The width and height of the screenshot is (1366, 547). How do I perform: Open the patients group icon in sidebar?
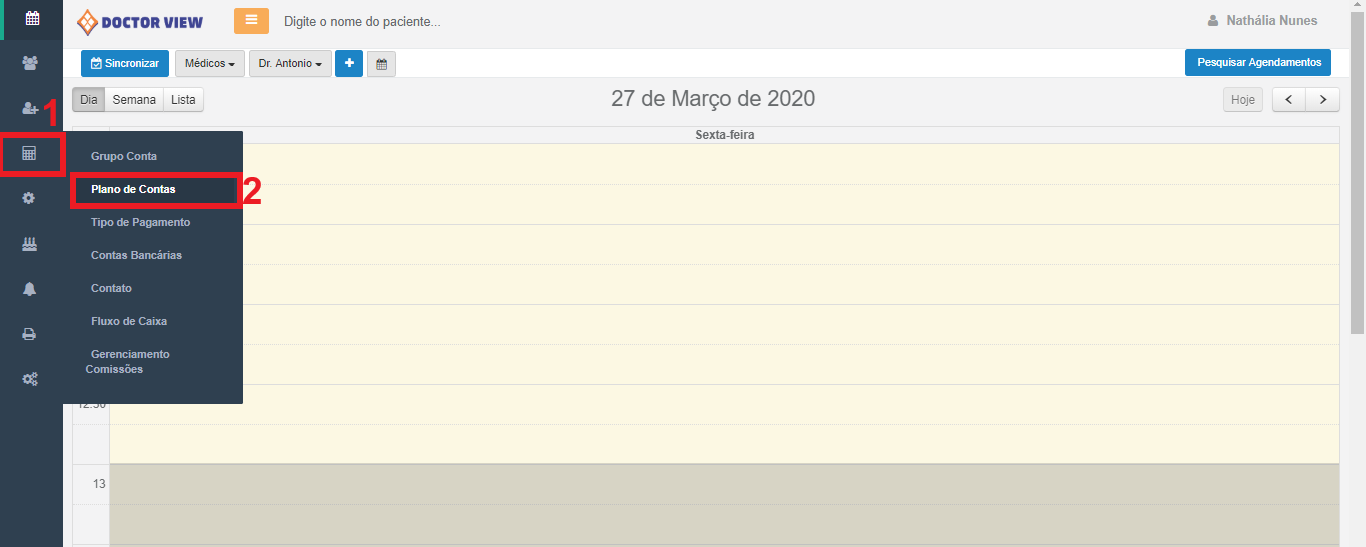[30, 63]
